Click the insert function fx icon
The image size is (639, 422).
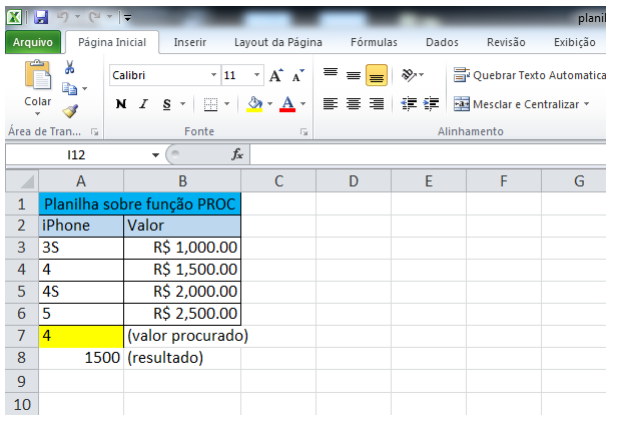pyautogui.click(x=237, y=155)
